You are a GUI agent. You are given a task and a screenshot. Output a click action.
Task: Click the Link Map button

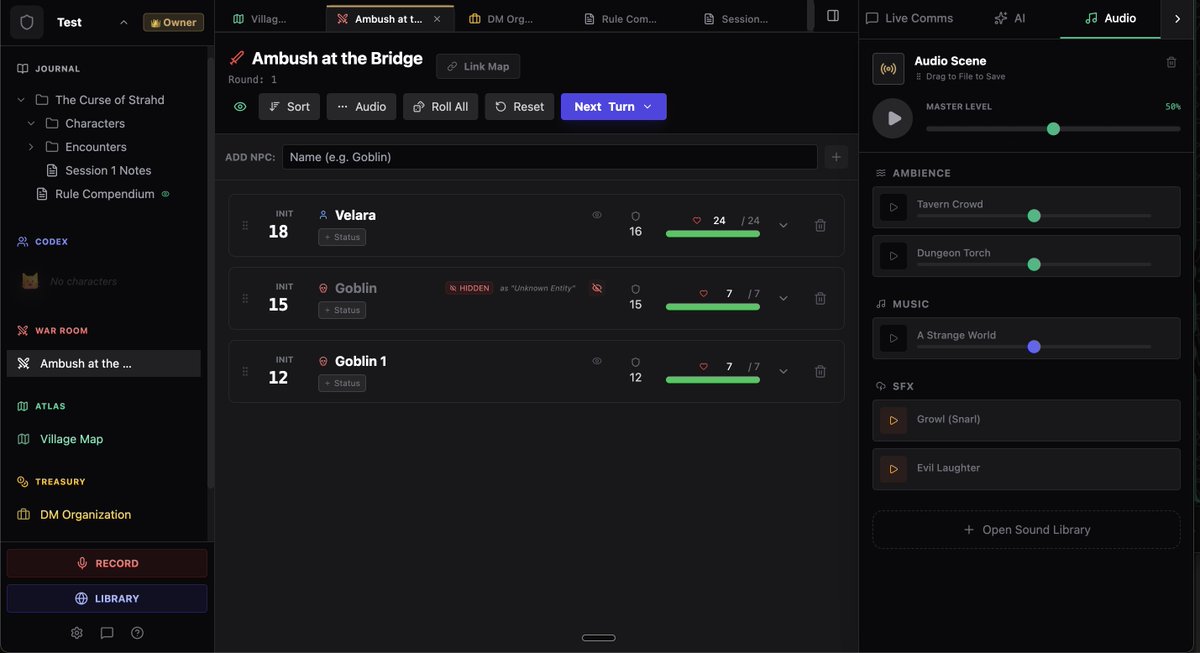coord(478,66)
